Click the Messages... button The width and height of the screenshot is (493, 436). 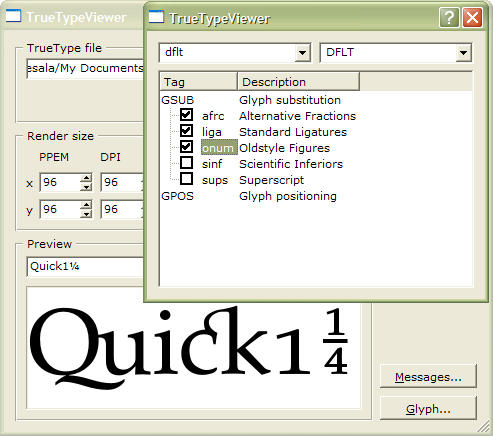coord(428,377)
